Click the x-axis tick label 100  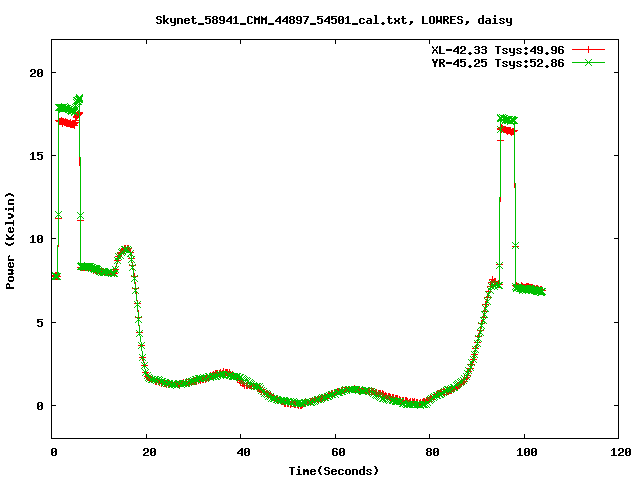tap(527, 452)
